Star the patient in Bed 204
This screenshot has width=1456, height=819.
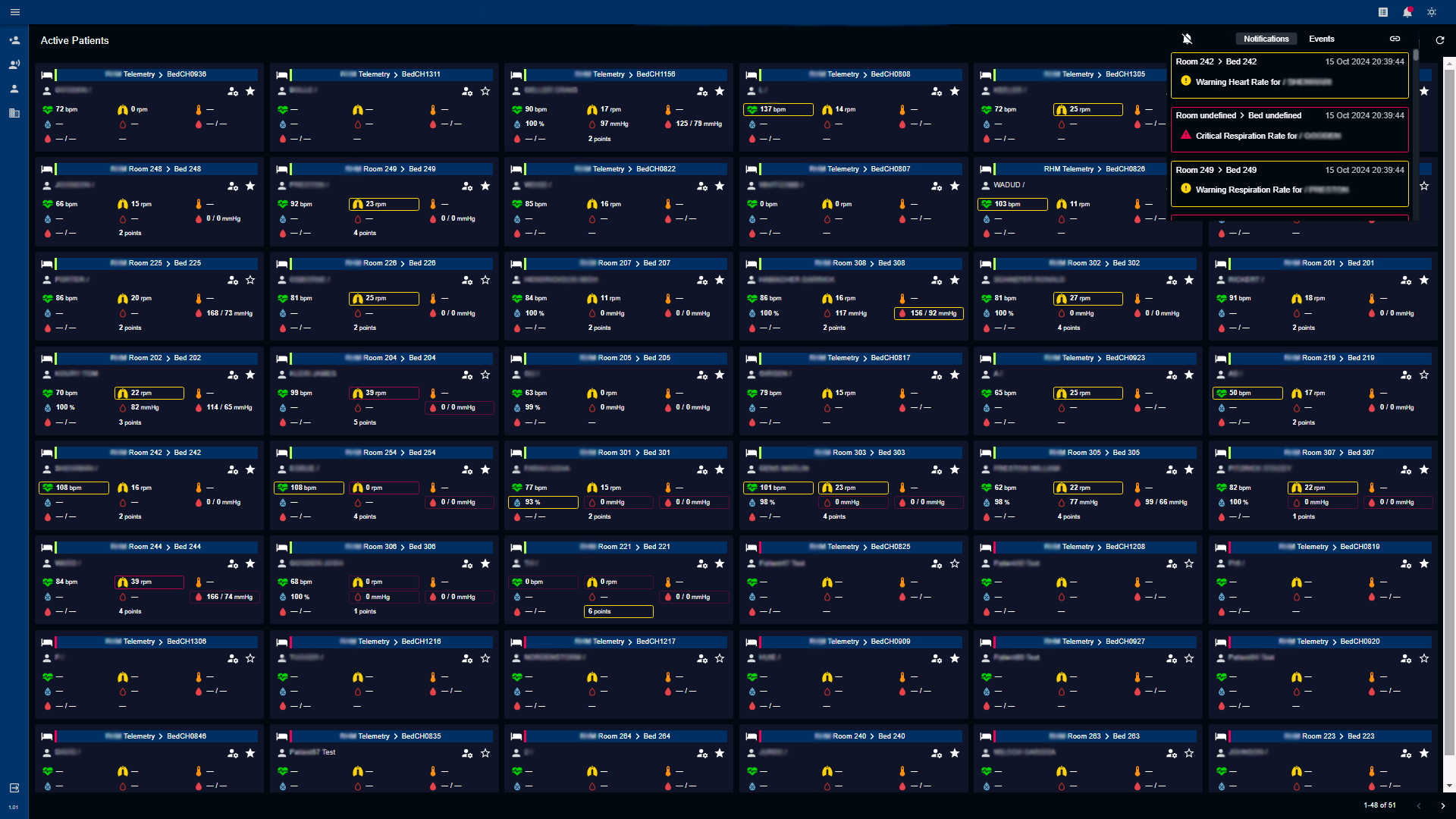pos(485,375)
